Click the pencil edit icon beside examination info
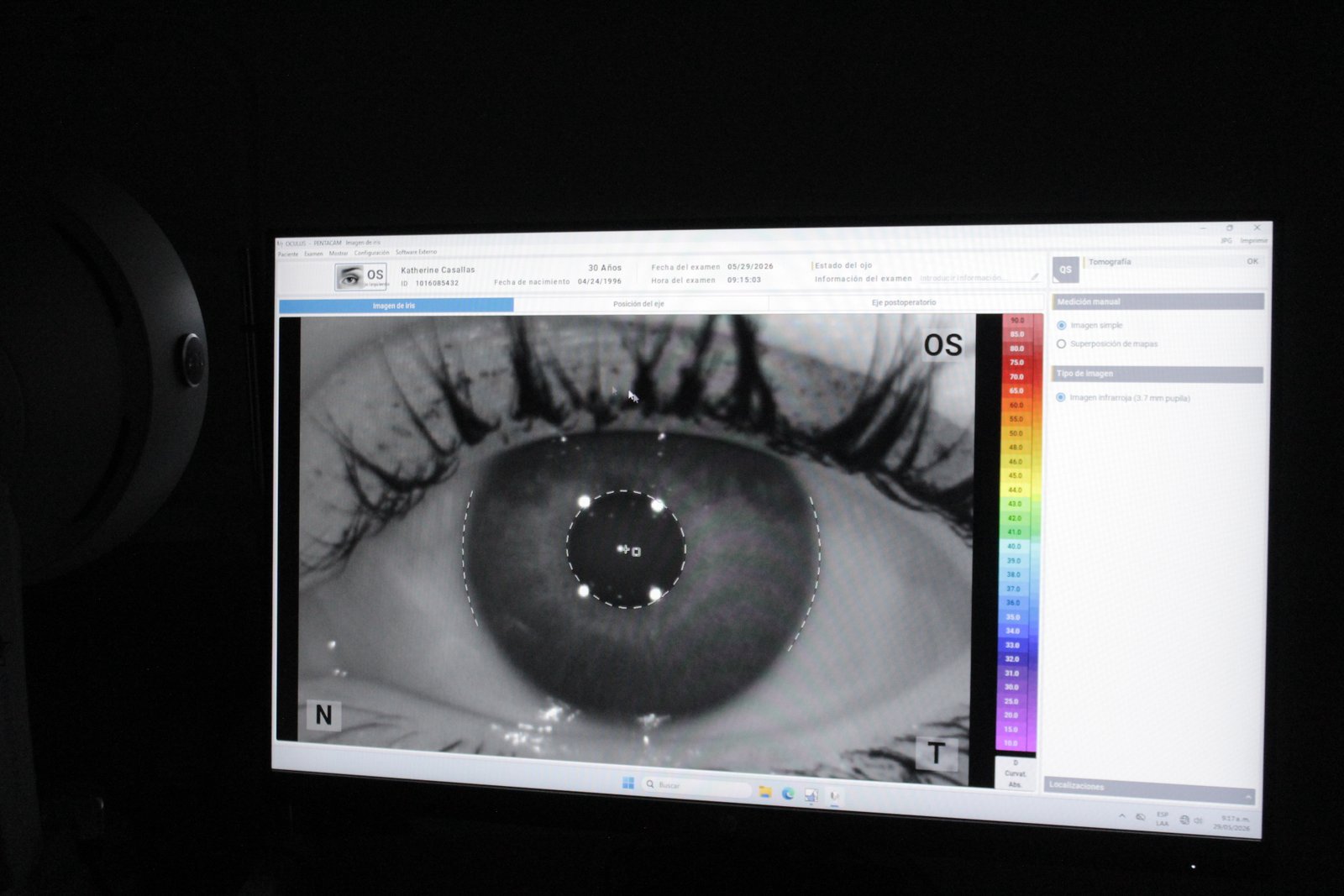1344x896 pixels. 1035,277
